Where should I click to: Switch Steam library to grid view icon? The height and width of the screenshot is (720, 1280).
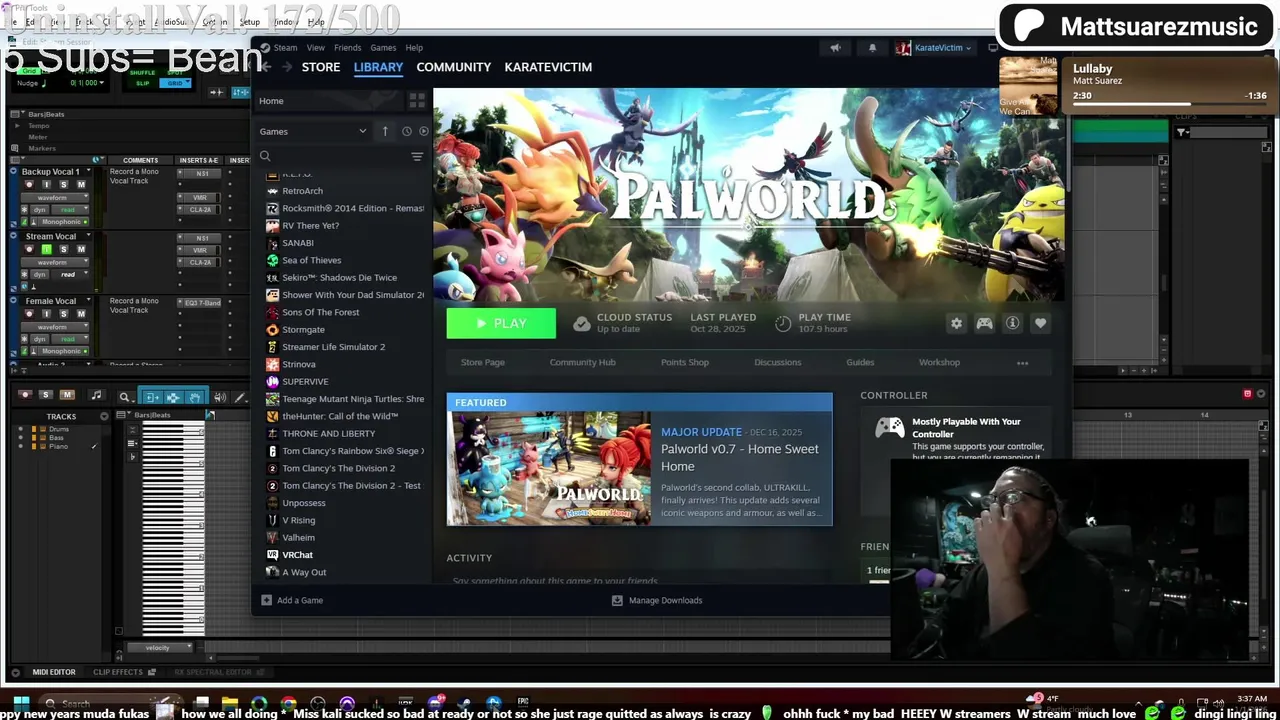click(x=417, y=101)
